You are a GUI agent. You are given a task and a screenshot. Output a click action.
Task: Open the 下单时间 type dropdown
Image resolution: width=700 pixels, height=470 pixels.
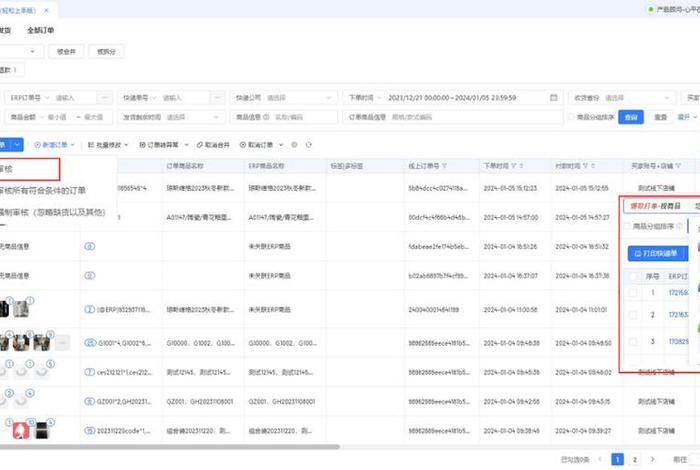tap(364, 97)
